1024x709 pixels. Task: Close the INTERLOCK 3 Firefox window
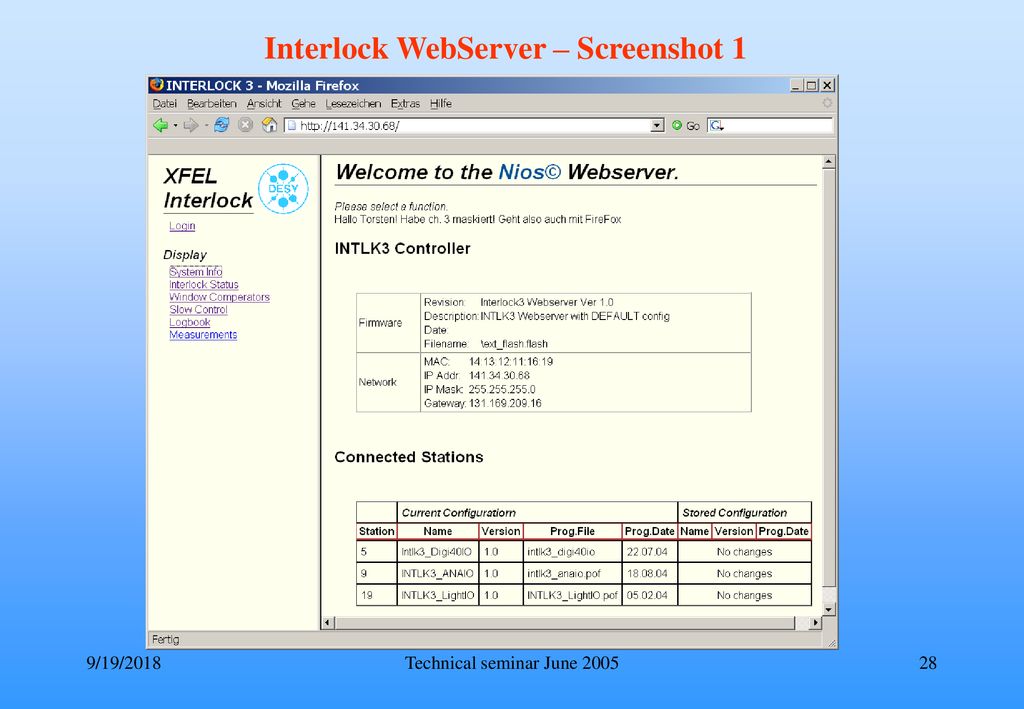pyautogui.click(x=827, y=86)
